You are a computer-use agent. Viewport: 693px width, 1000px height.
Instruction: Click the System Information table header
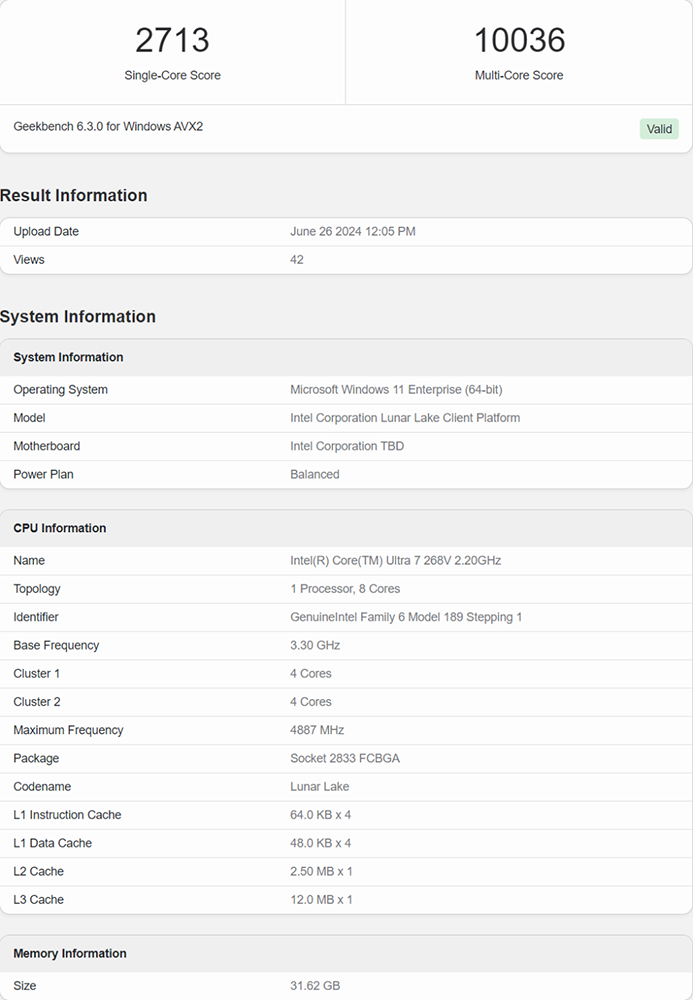point(68,357)
